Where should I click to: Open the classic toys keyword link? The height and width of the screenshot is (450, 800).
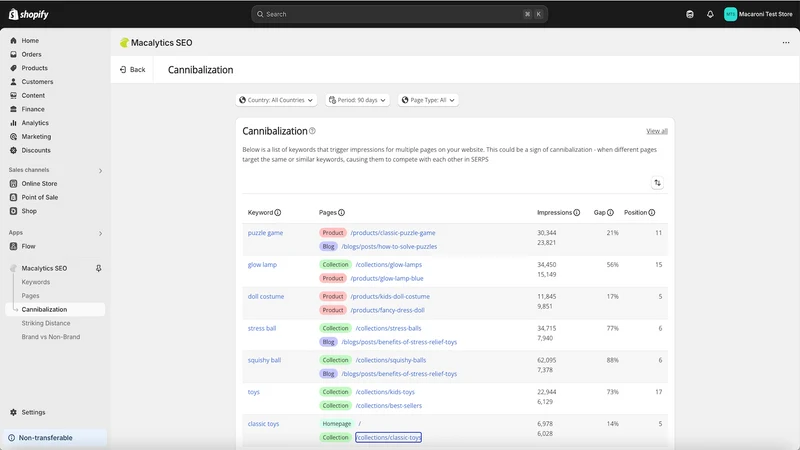(263, 423)
